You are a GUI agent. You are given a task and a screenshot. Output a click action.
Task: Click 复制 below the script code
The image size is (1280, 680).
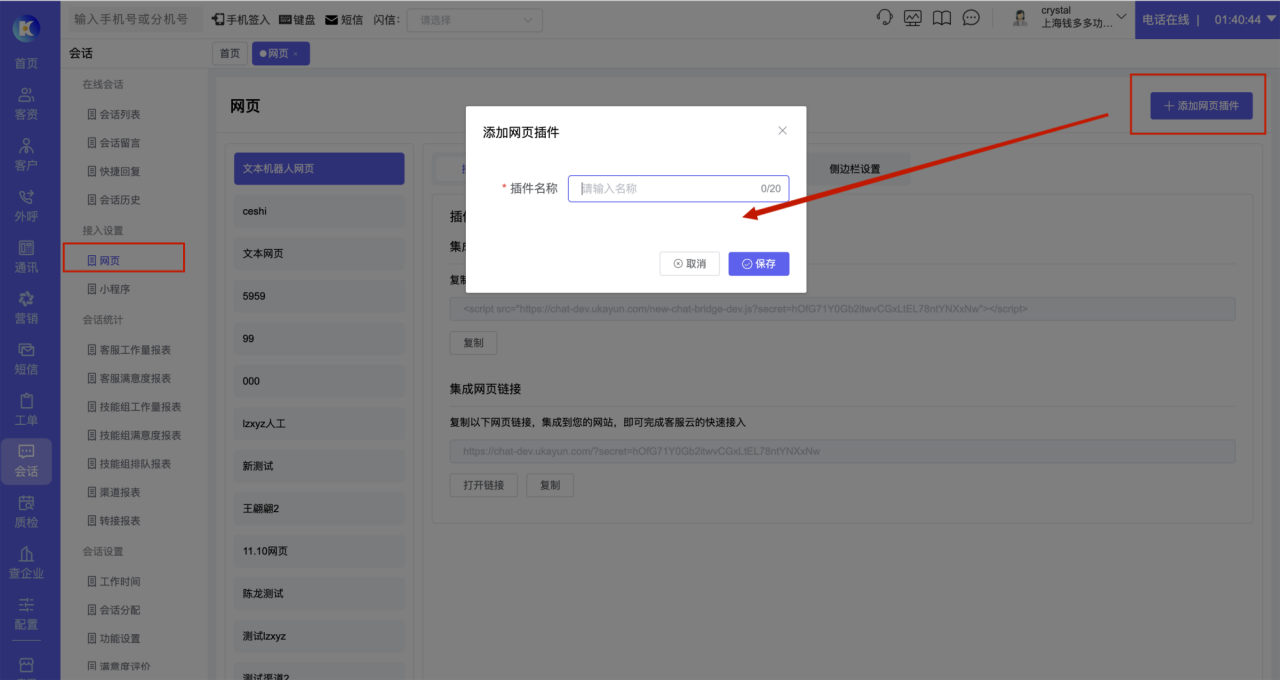point(473,342)
